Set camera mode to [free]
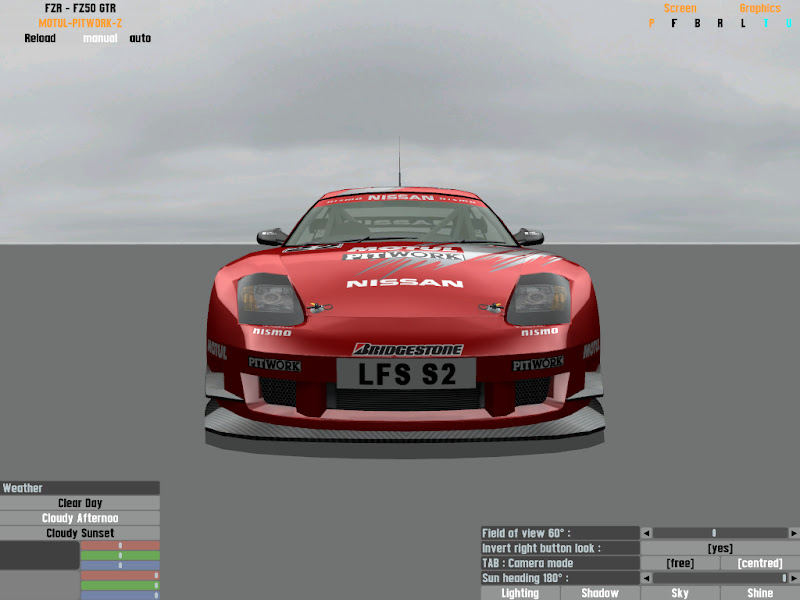Viewport: 800px width, 600px height. (680, 563)
